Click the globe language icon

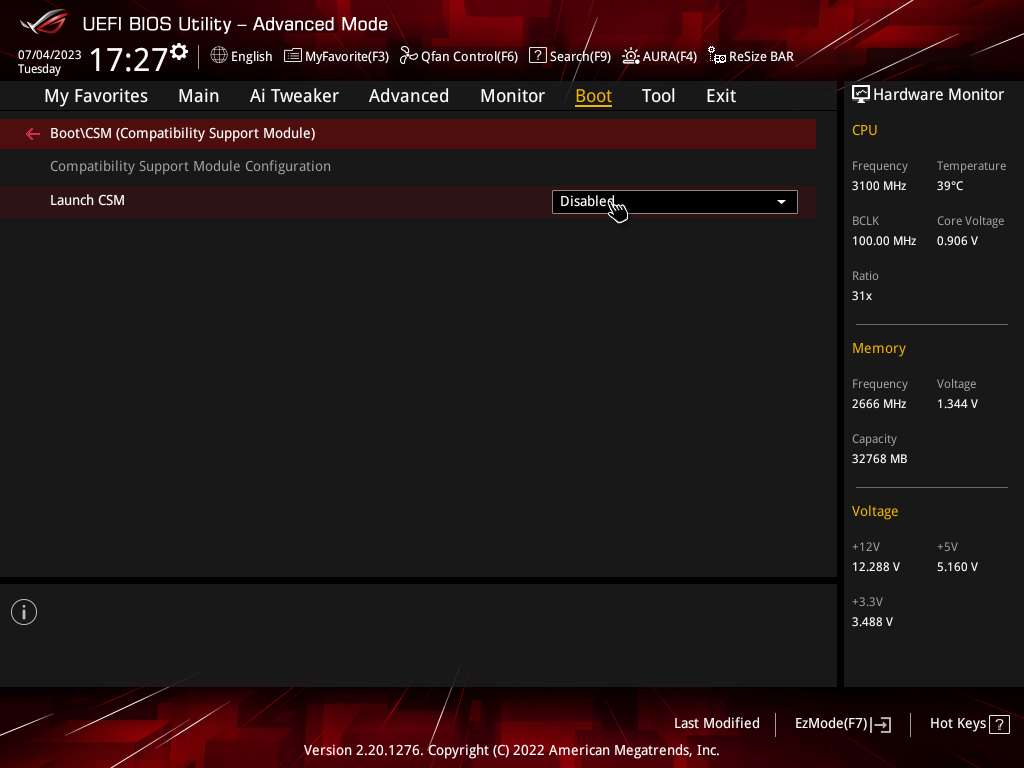[219, 56]
